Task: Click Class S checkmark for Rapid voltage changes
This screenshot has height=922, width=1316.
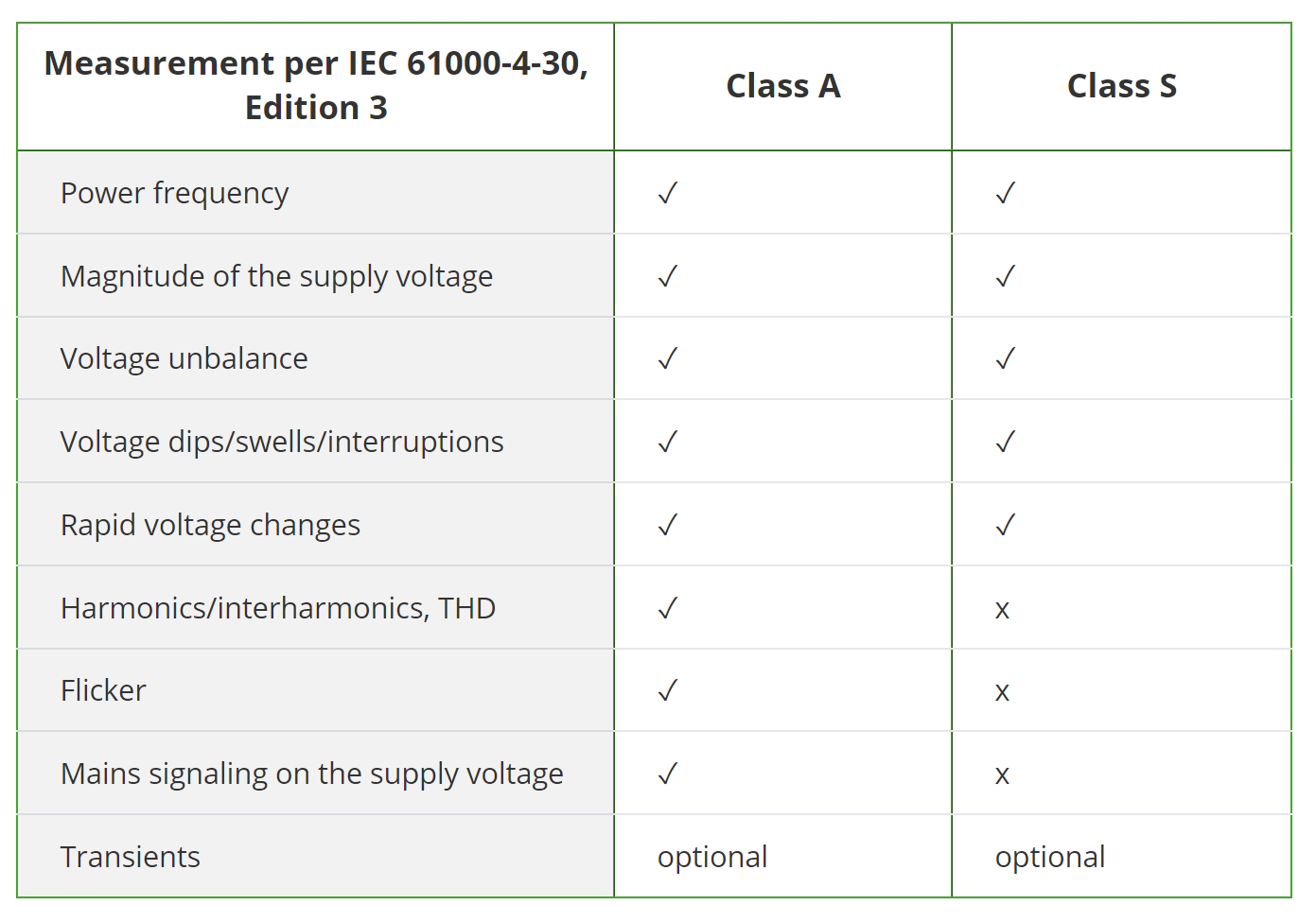Action: [x=1005, y=525]
